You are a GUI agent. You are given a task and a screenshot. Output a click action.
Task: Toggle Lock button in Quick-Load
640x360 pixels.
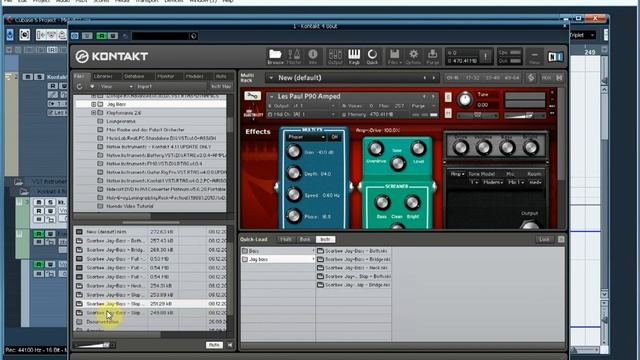544,239
